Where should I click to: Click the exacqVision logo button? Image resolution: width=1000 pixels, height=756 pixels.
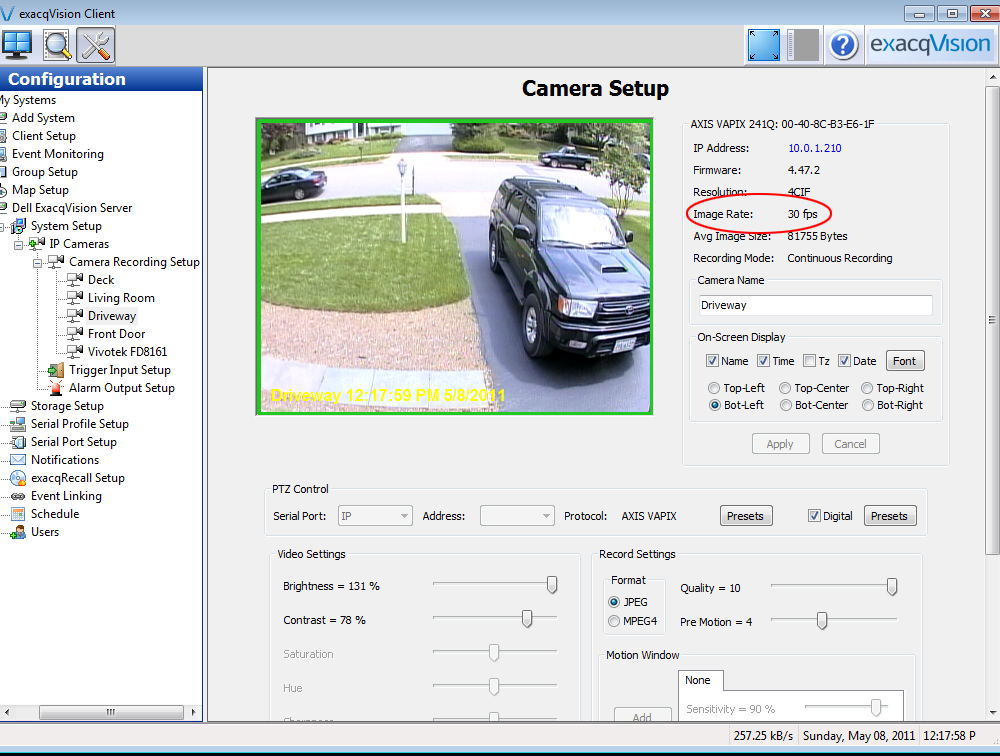(x=929, y=45)
